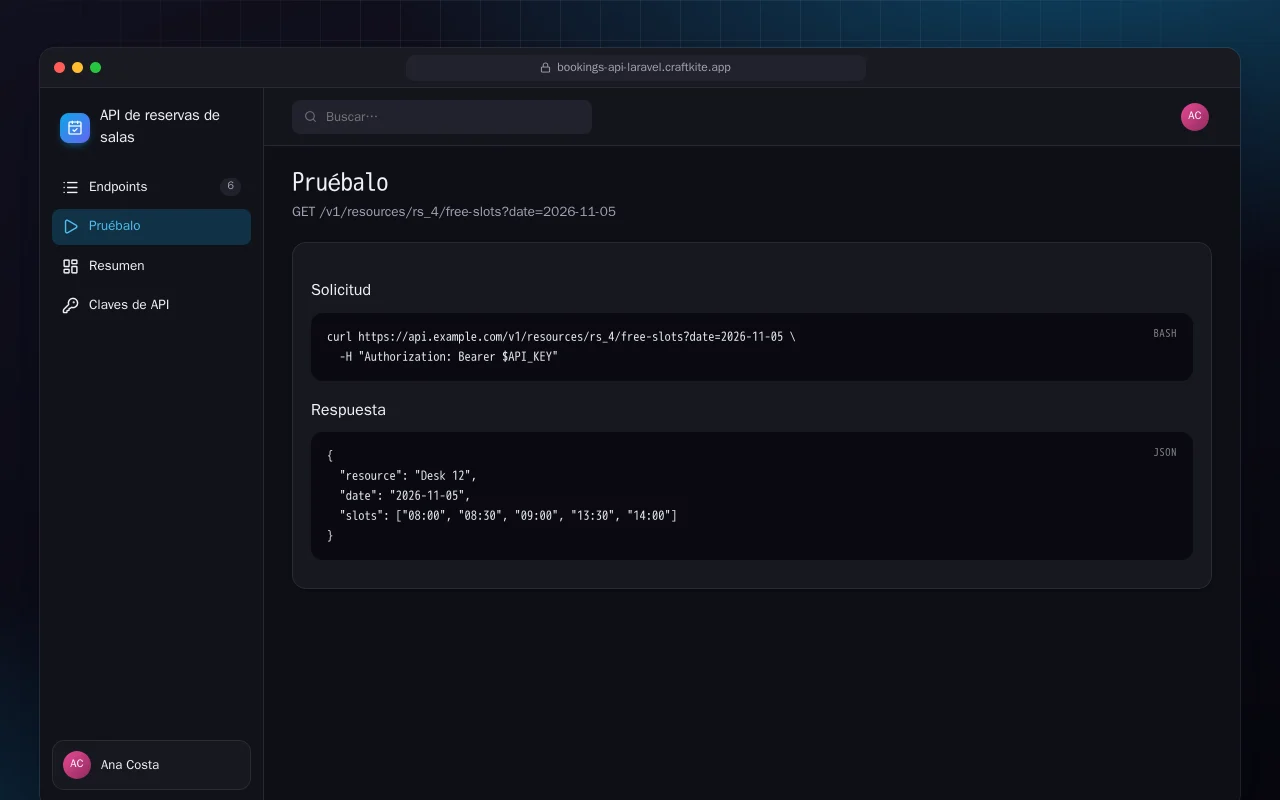Click the Endpoints count badge 6

(x=230, y=187)
